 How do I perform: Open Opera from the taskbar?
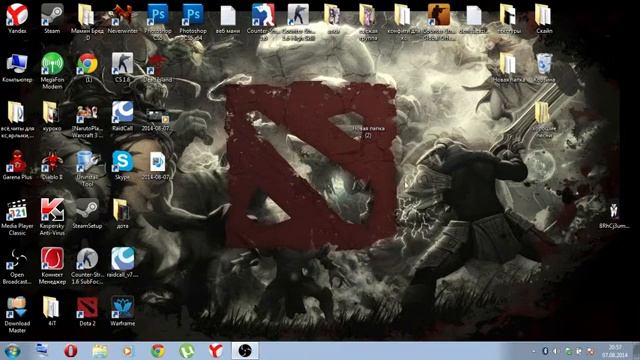click(71, 351)
